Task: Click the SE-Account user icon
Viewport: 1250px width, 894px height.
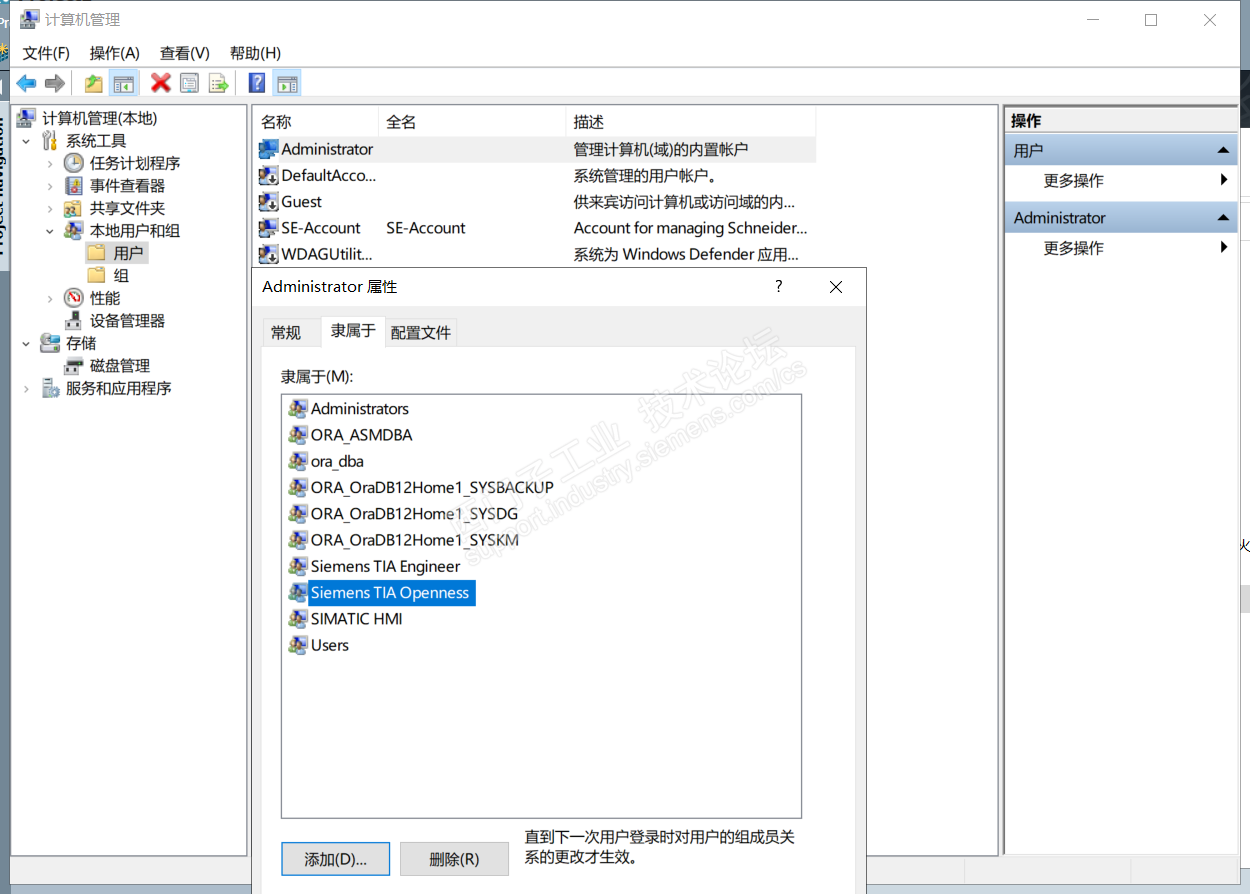Action: click(x=268, y=228)
